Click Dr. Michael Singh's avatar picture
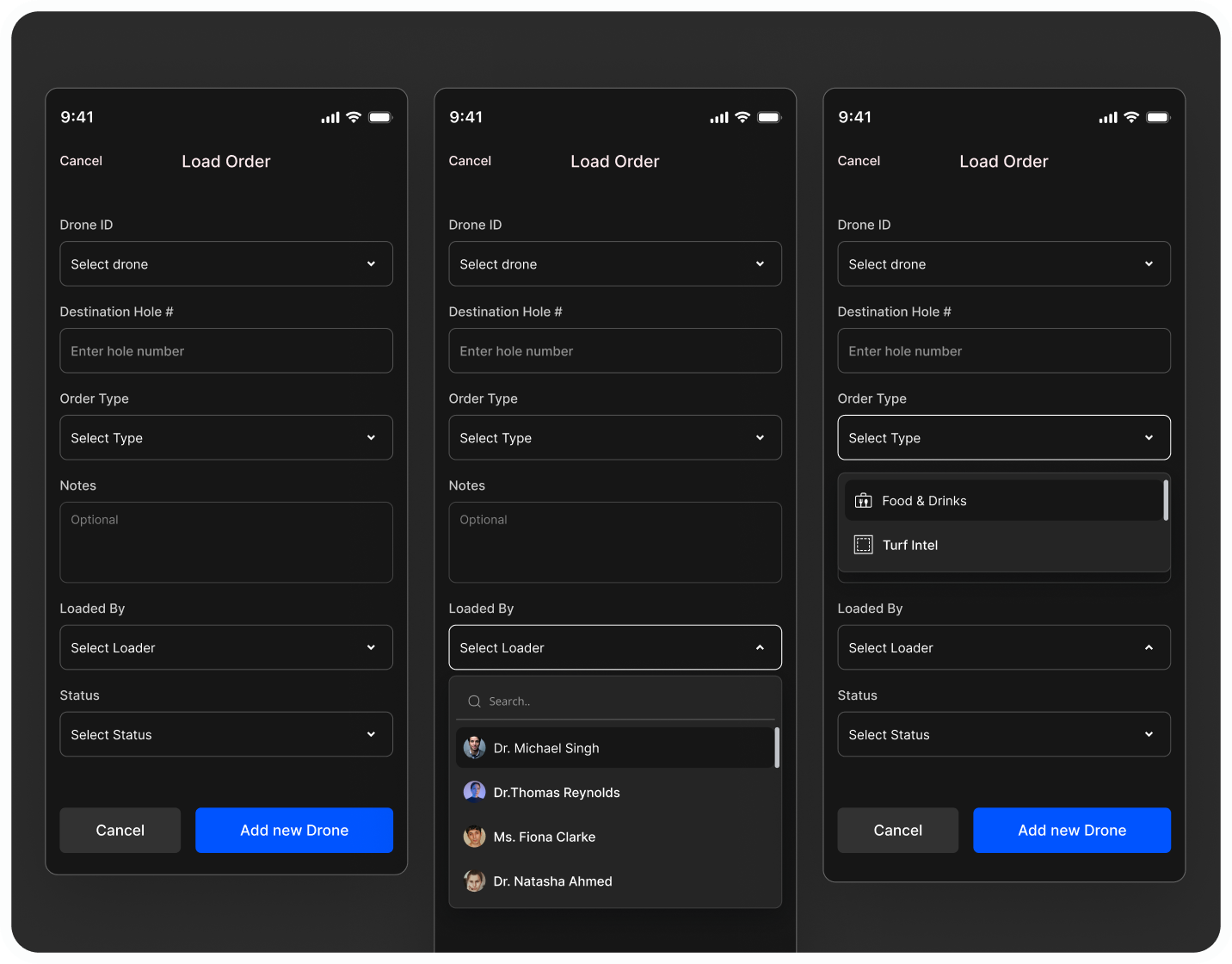The image size is (1232, 964). pos(474,748)
